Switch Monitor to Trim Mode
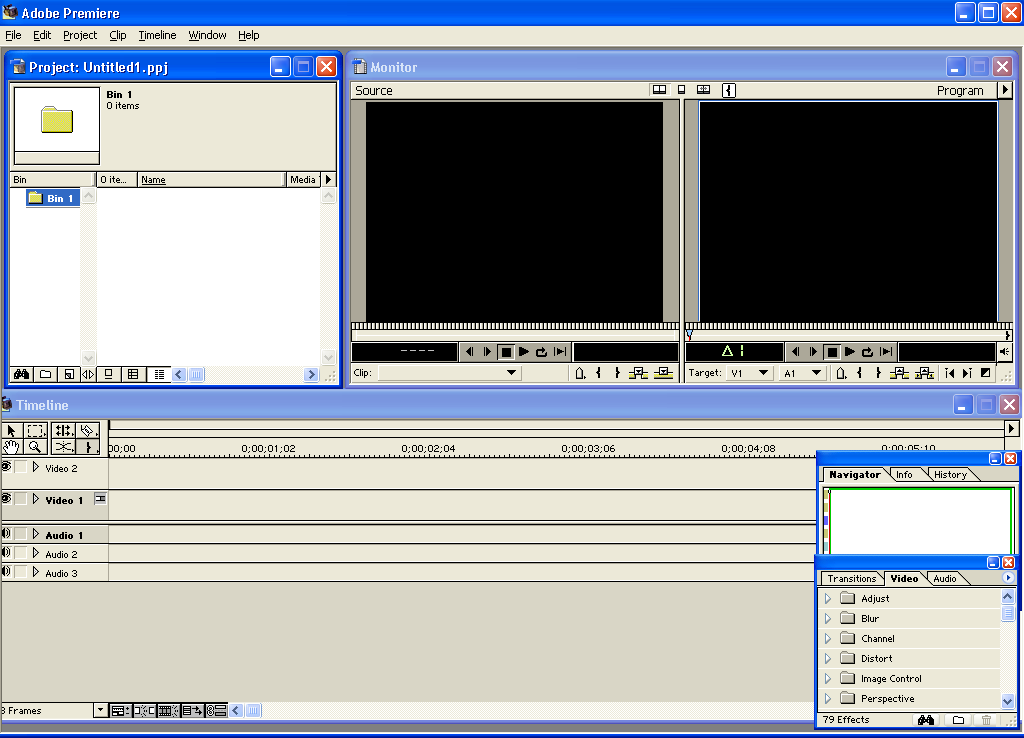 [703, 90]
